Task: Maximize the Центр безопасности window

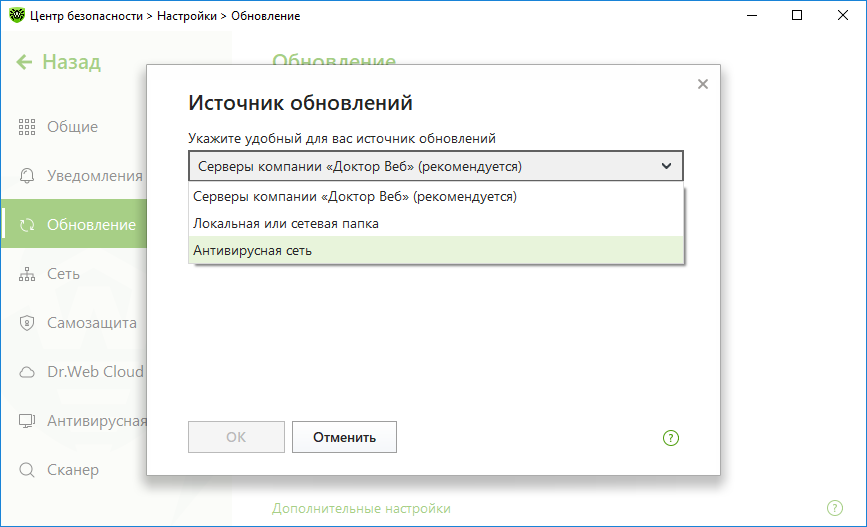Action: click(x=797, y=15)
